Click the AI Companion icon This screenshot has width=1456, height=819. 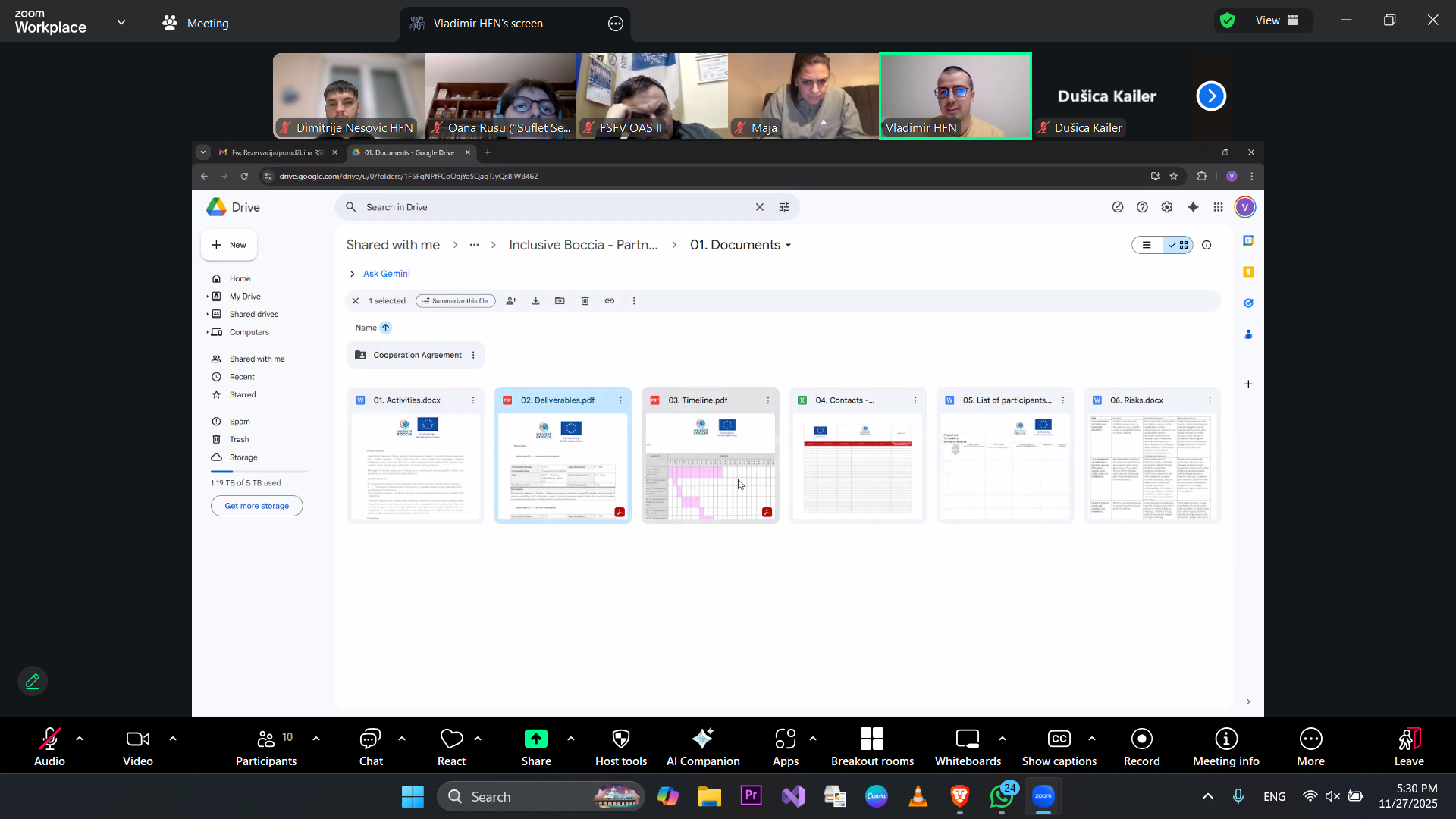702,739
